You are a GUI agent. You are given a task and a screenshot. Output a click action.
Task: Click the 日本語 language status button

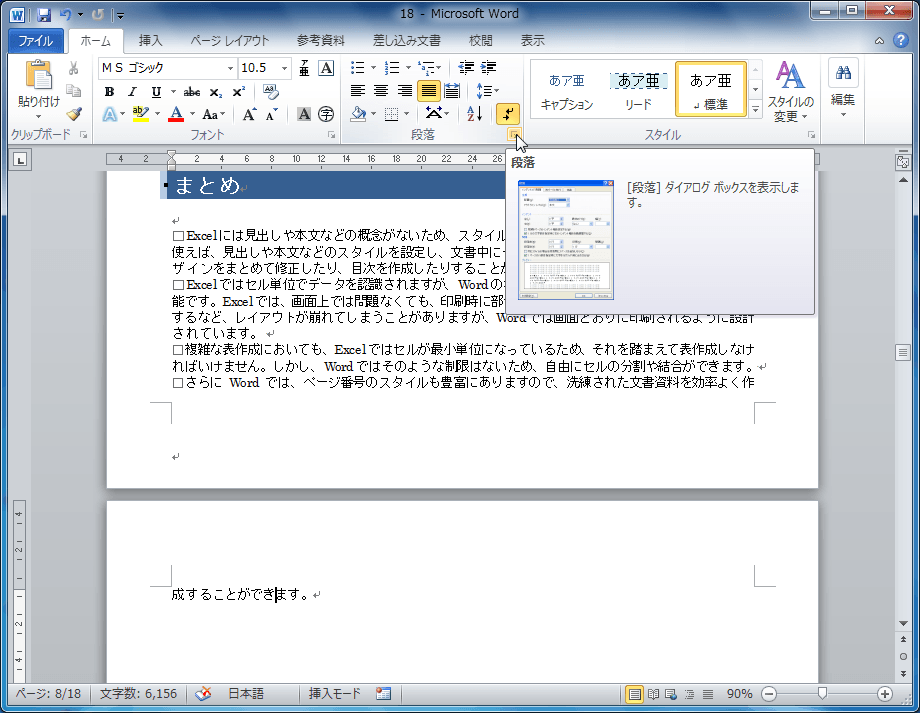pos(245,694)
